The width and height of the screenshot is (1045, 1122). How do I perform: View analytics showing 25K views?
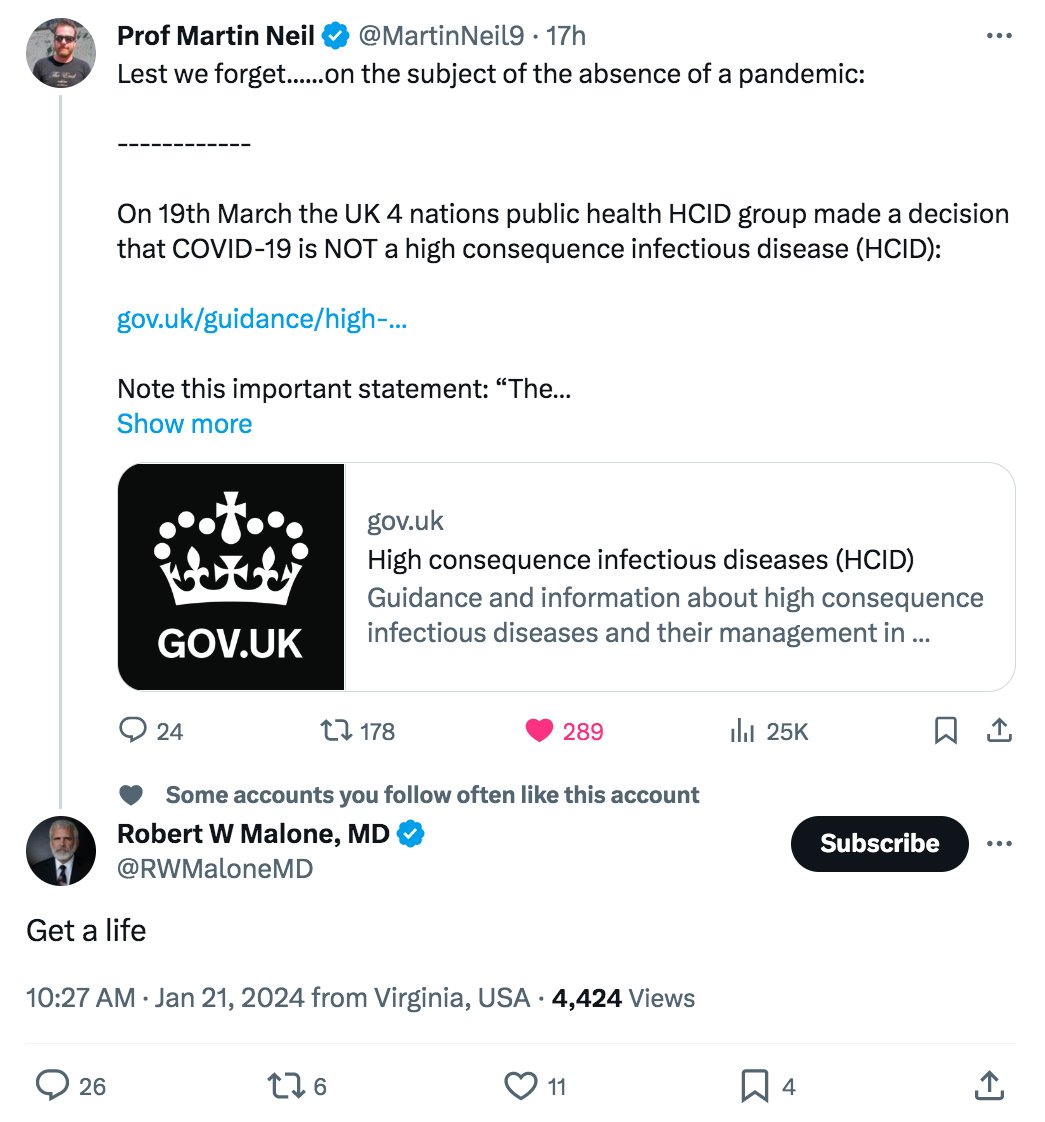point(769,731)
